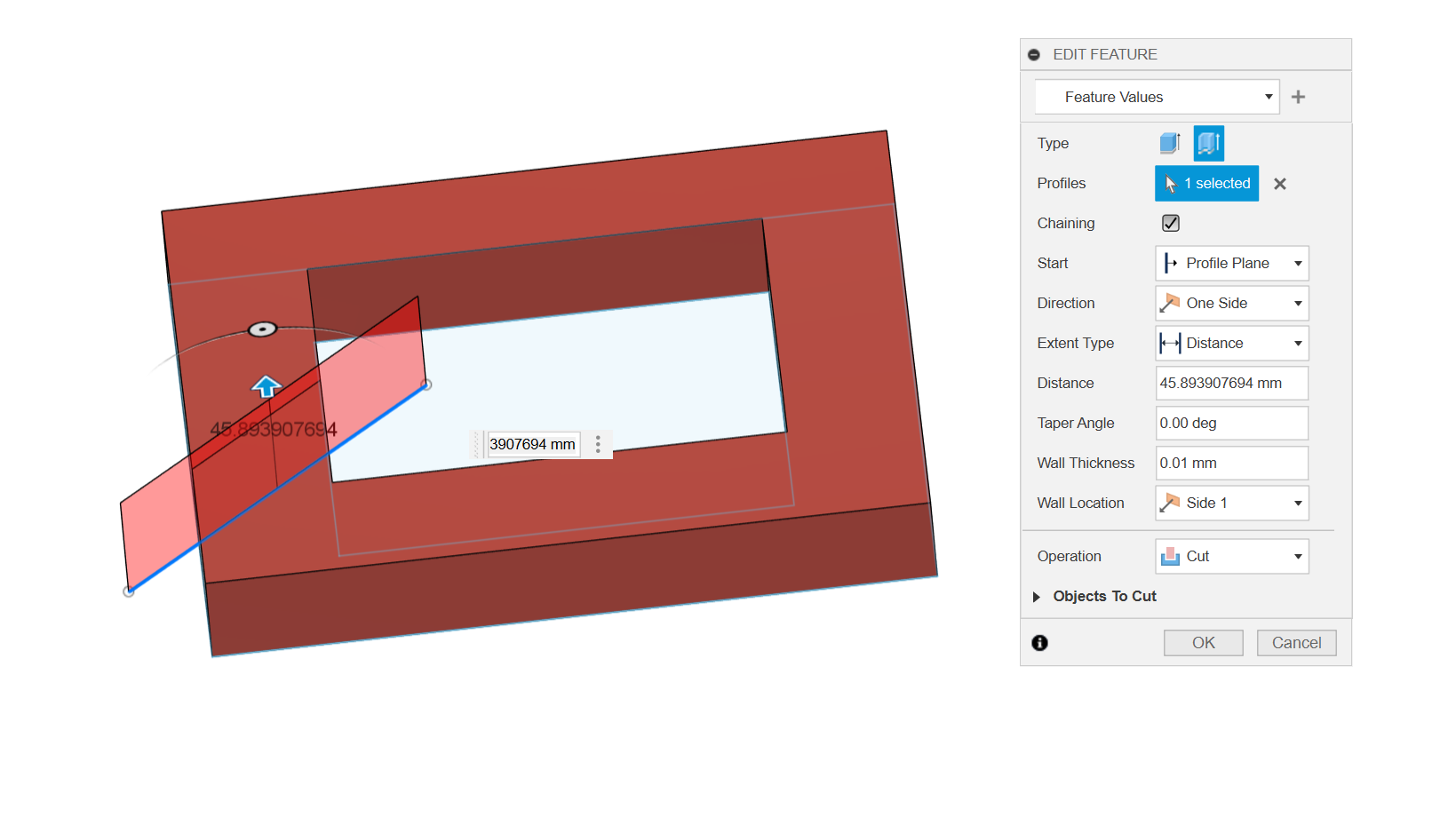Click the Profiles cursor selection icon
The width and height of the screenshot is (1456, 825).
click(x=1170, y=183)
